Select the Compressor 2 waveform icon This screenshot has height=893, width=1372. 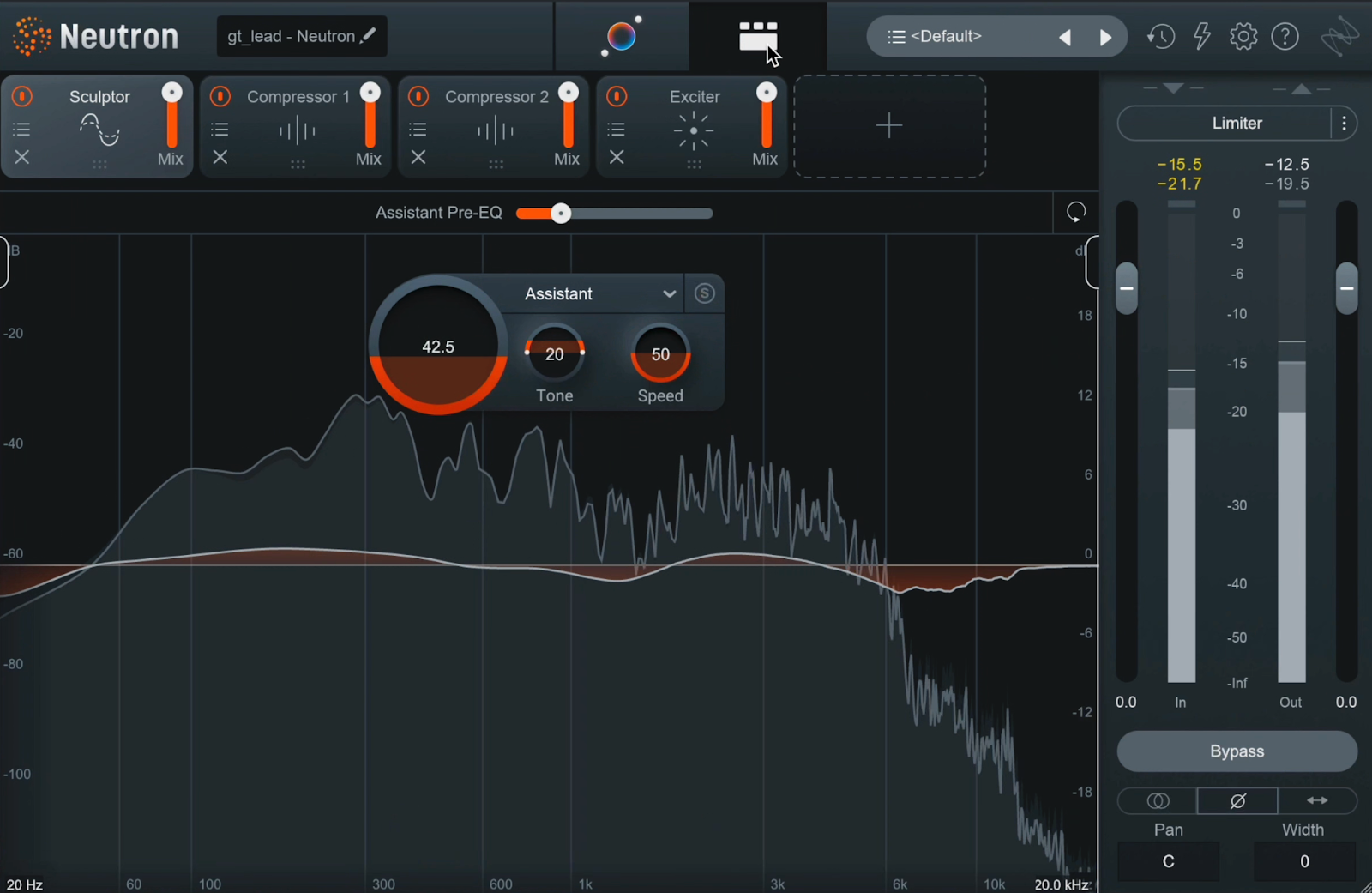point(496,131)
